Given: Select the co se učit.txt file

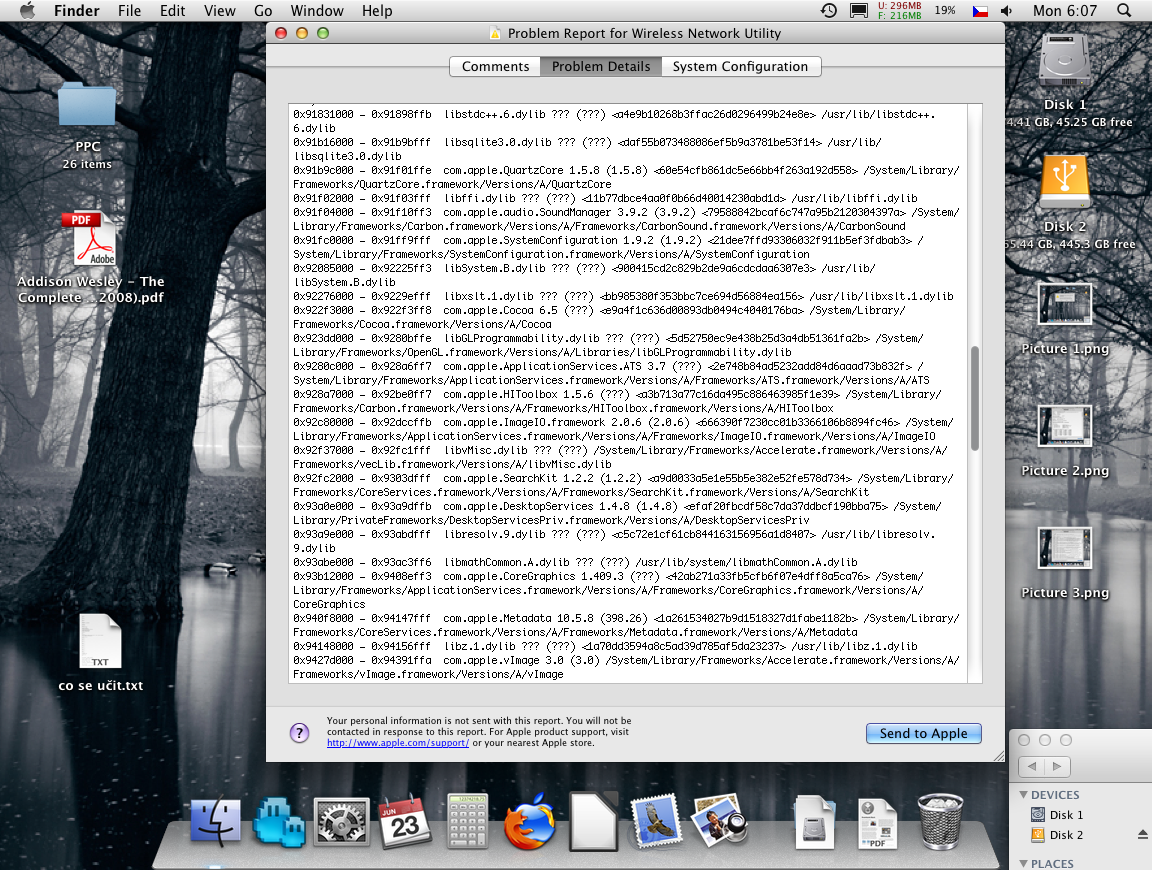Looking at the screenshot, I should coord(101,641).
